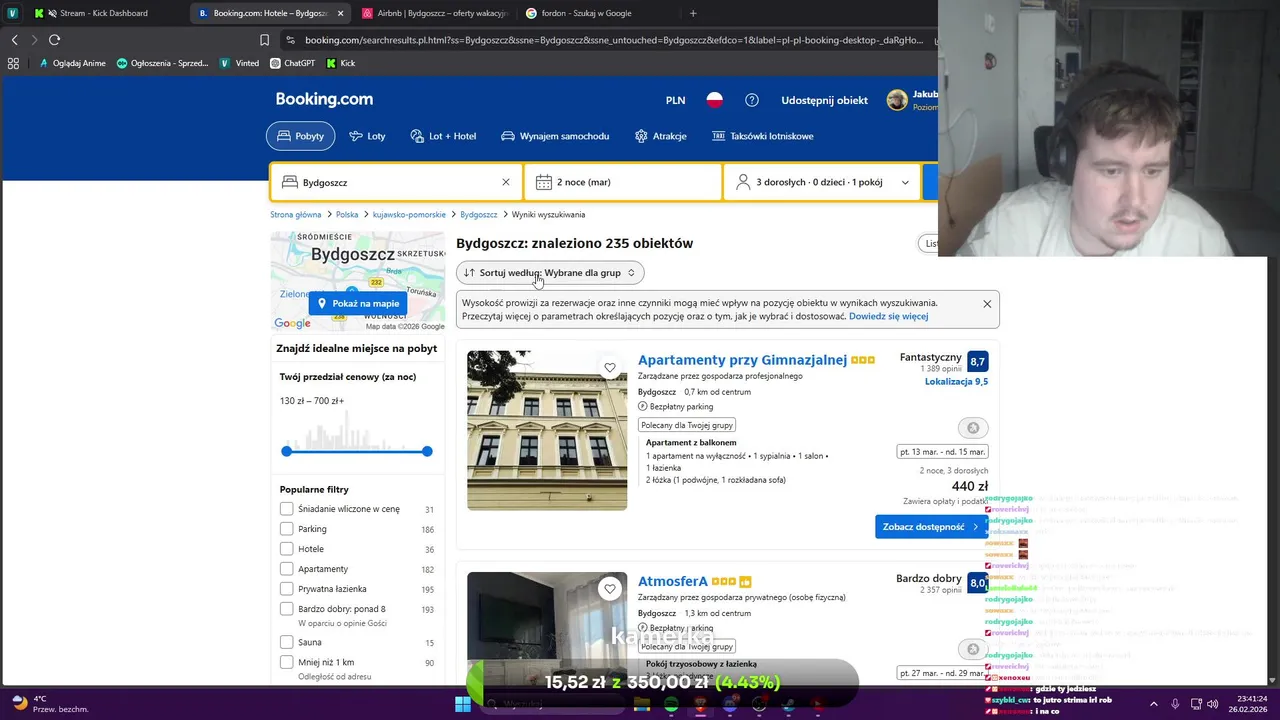Click the Dowiedz się więcej link

click(x=888, y=316)
